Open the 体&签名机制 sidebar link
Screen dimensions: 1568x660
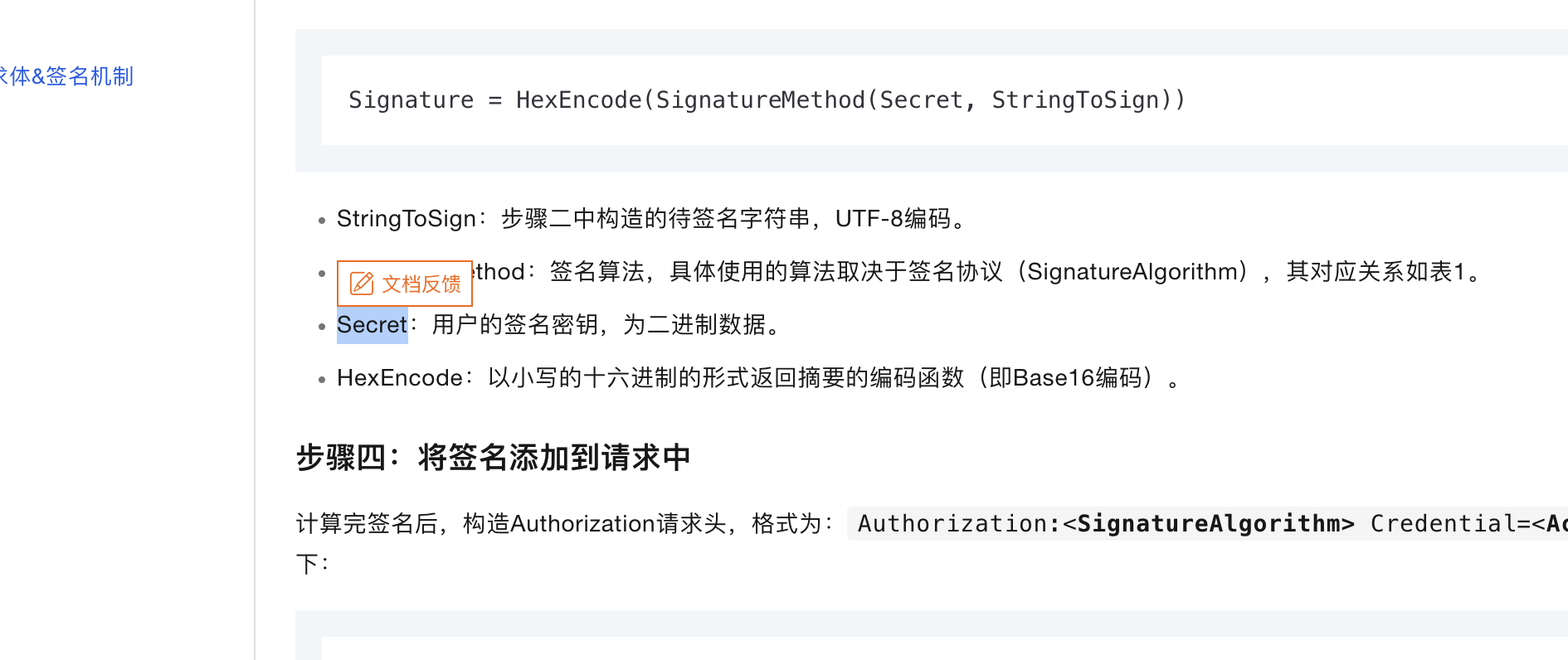click(x=66, y=76)
